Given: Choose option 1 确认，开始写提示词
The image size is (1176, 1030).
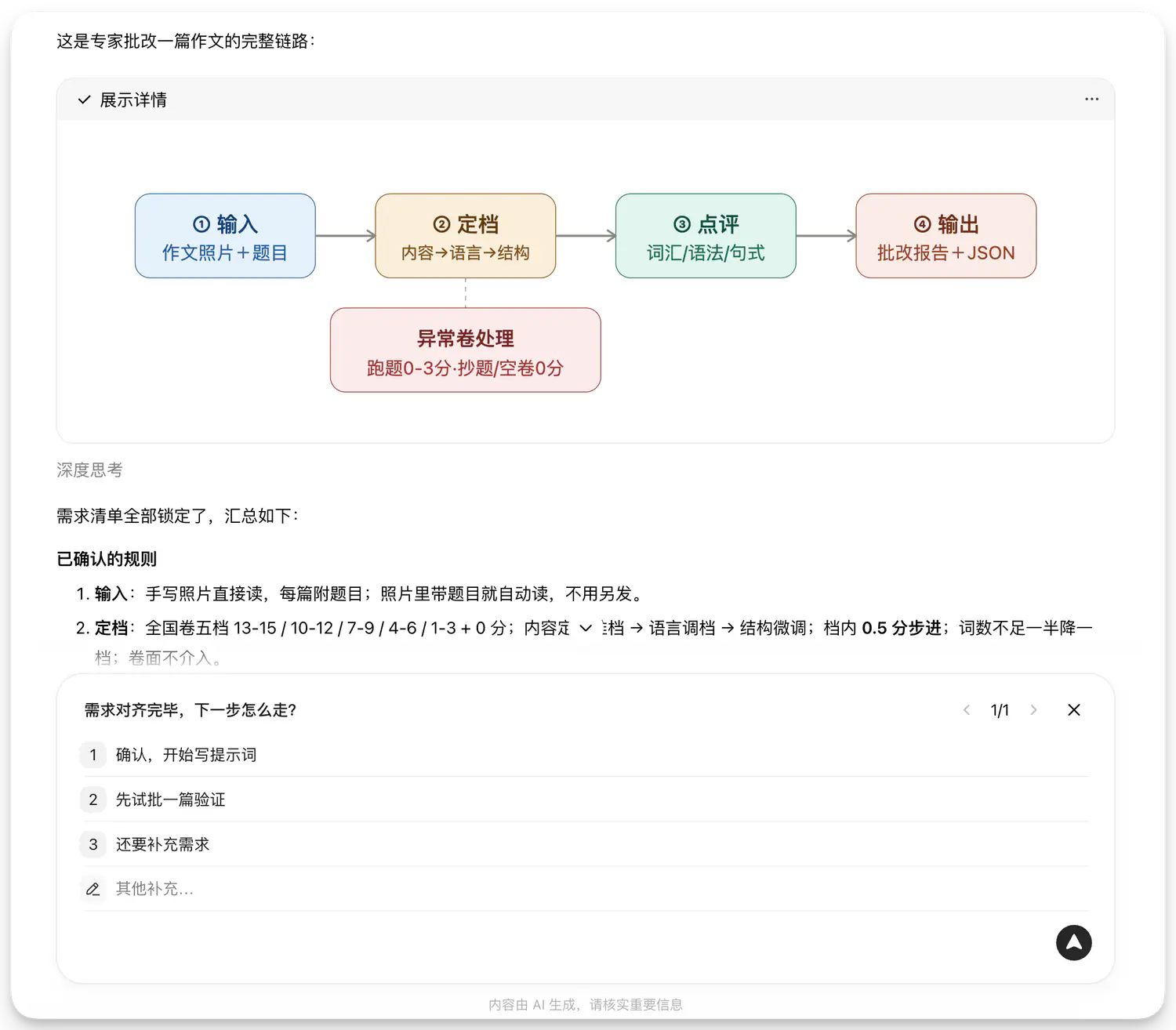Looking at the screenshot, I should pos(585,755).
